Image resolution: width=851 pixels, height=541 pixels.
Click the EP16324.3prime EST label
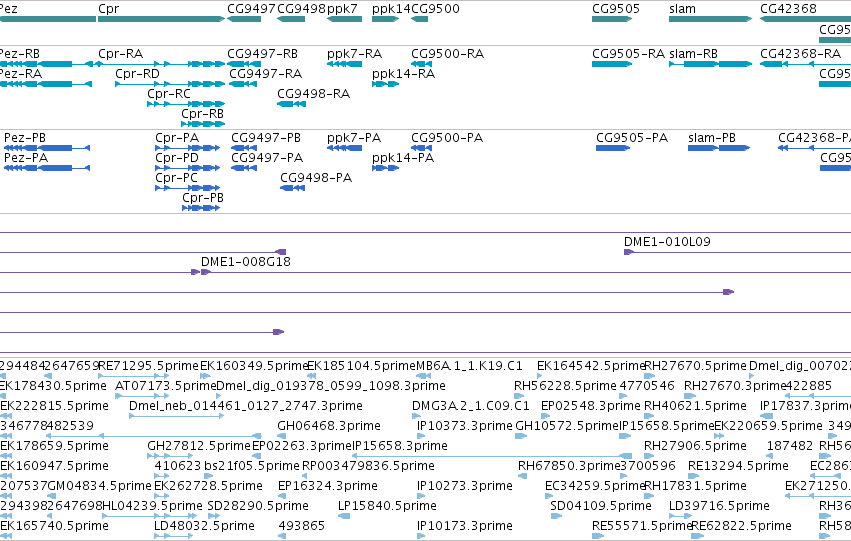[x=327, y=486]
